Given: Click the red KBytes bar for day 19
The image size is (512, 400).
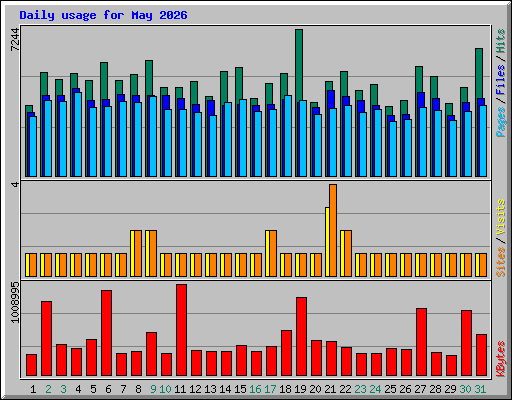Looking at the screenshot, I should 301,337.
